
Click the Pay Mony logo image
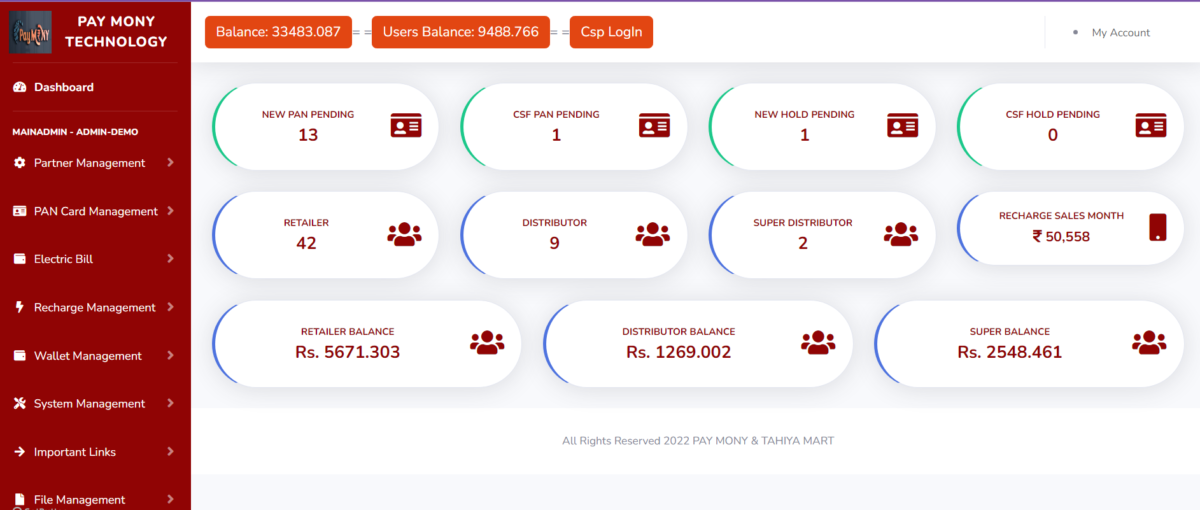point(30,32)
